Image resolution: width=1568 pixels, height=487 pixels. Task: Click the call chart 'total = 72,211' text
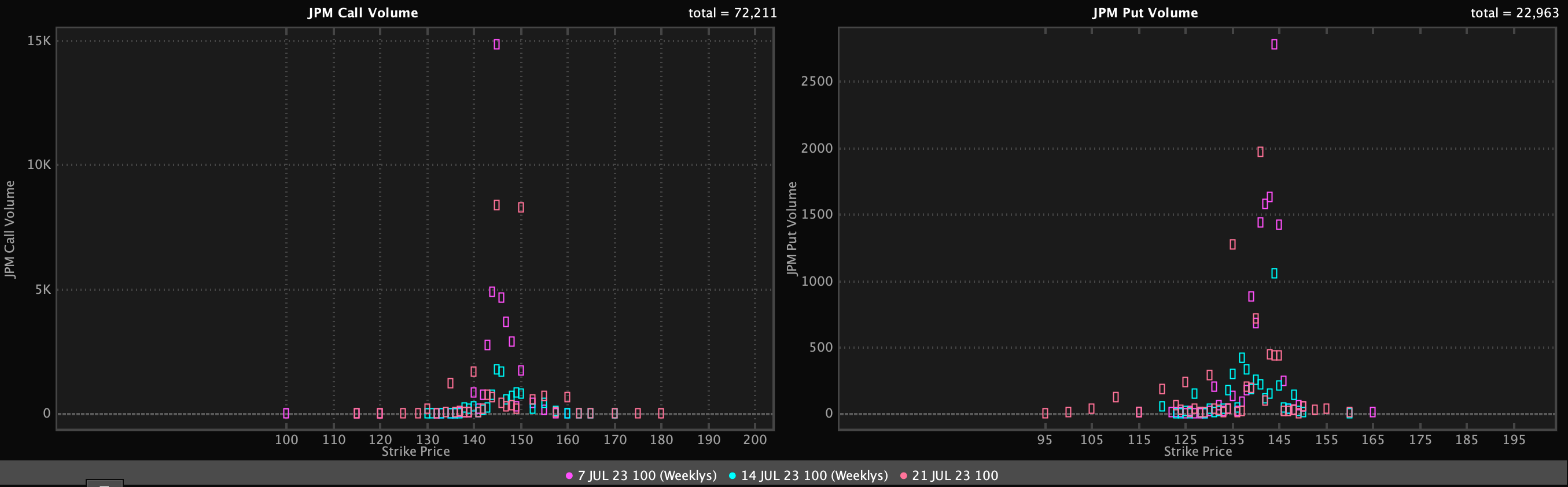pyautogui.click(x=733, y=13)
